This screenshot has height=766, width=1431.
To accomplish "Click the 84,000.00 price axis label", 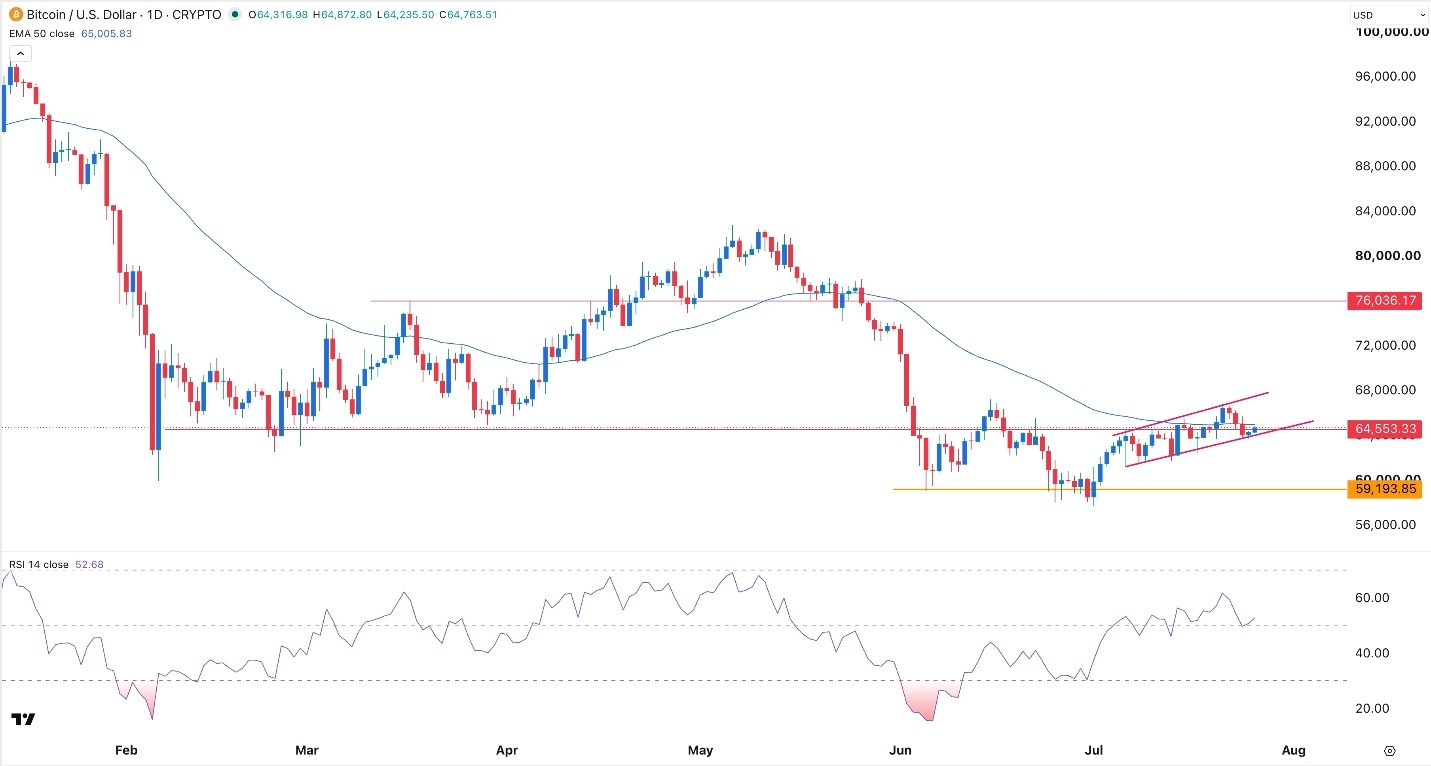I will [x=1384, y=211].
